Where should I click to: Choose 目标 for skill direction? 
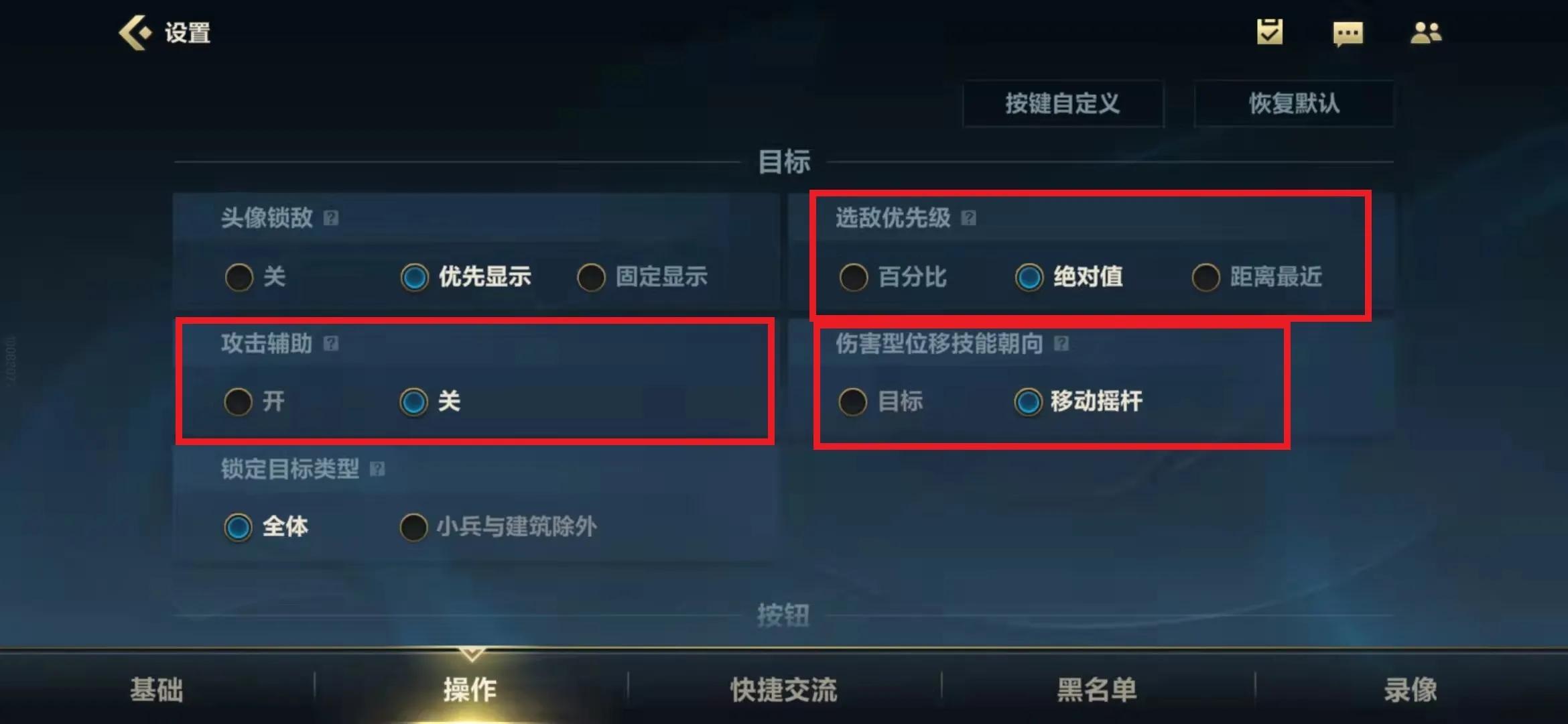pyautogui.click(x=880, y=402)
